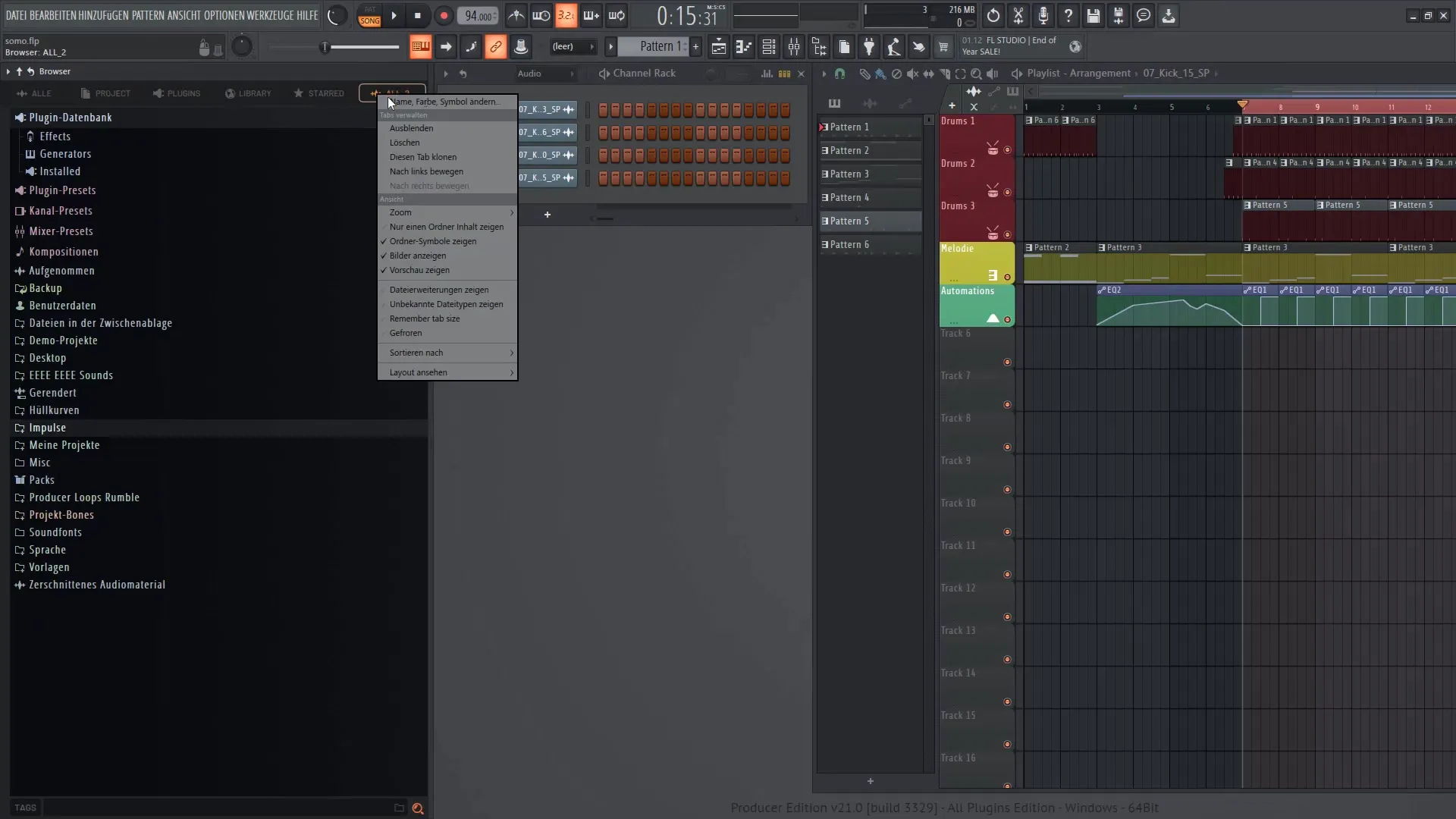This screenshot has width=1456, height=819.
Task: Click the 0:15:31 time display
Action: click(x=688, y=16)
